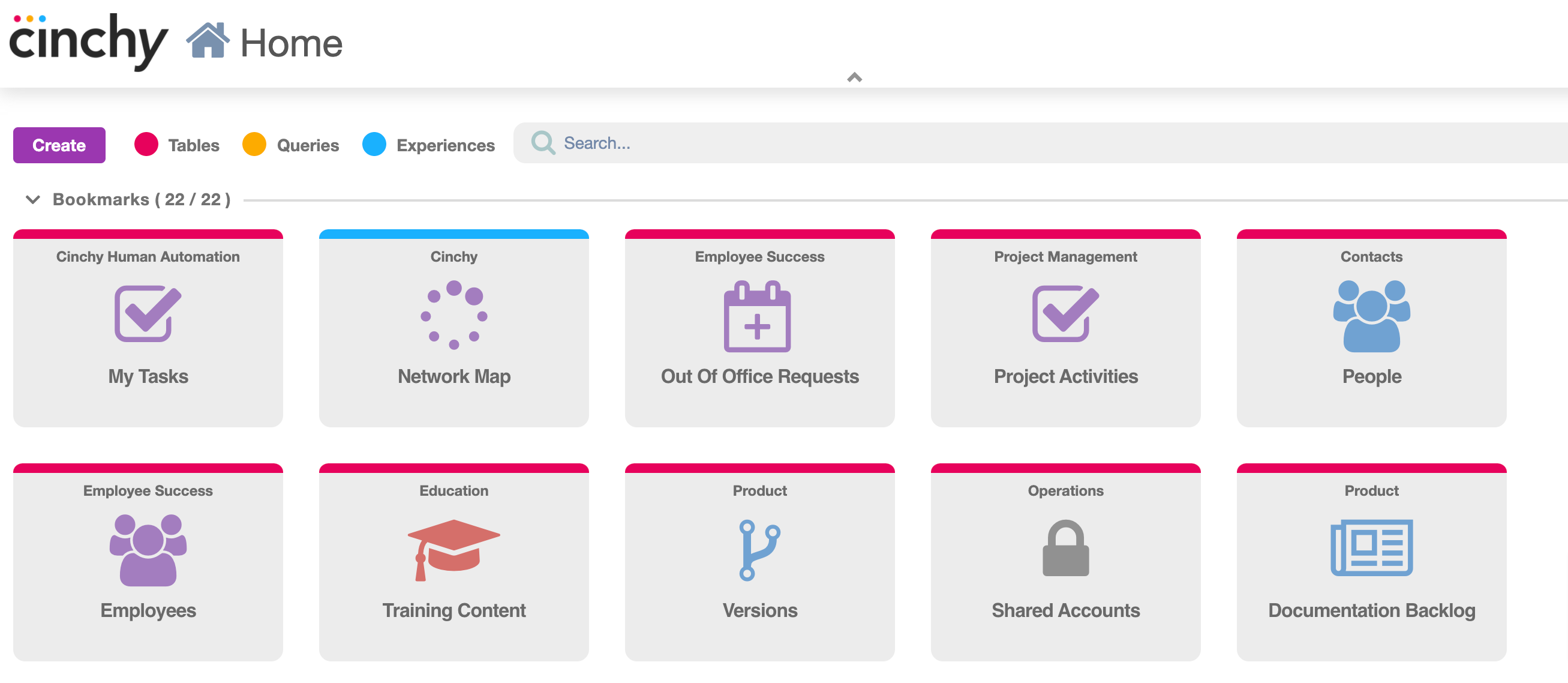
Task: Click the Cinchy Human Automation label
Action: (x=148, y=256)
